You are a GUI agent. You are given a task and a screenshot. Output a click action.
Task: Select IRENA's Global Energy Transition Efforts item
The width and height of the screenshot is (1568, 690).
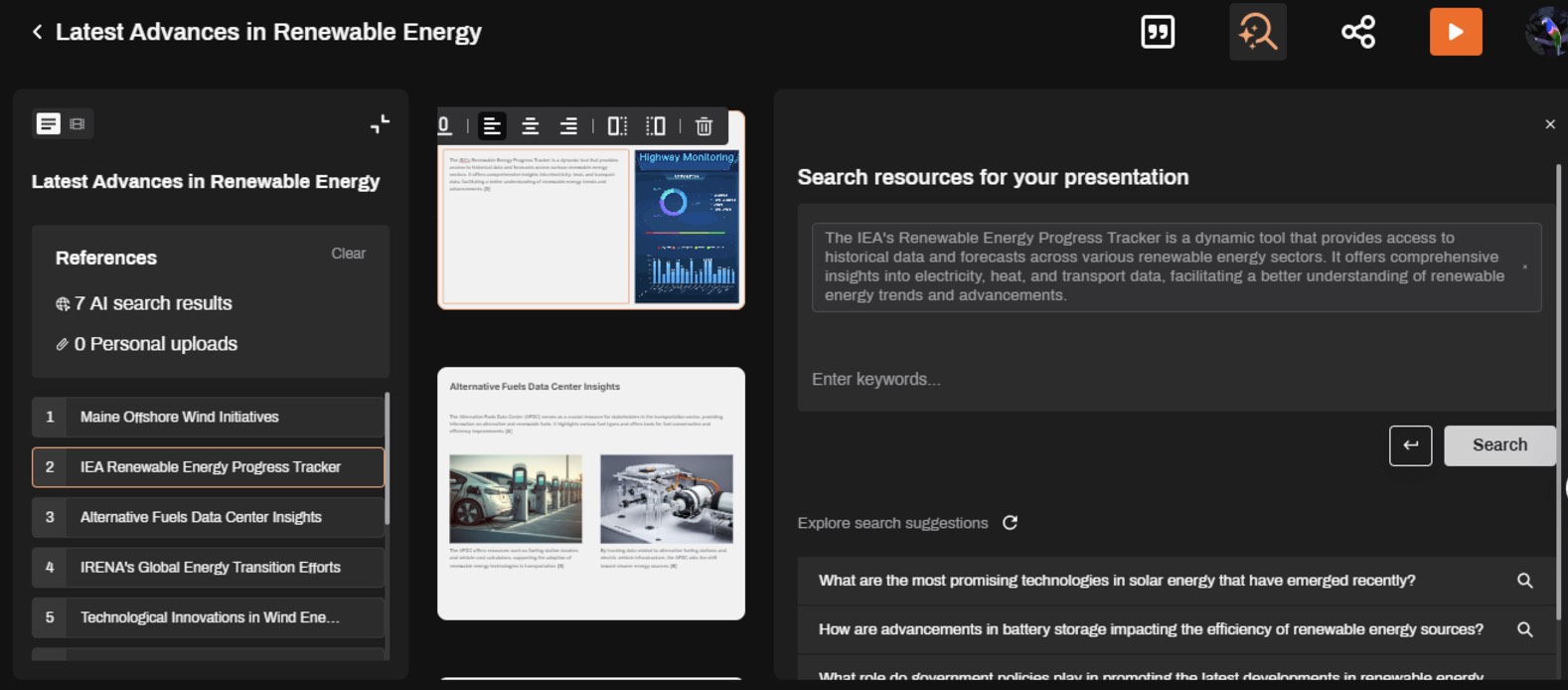click(x=208, y=568)
